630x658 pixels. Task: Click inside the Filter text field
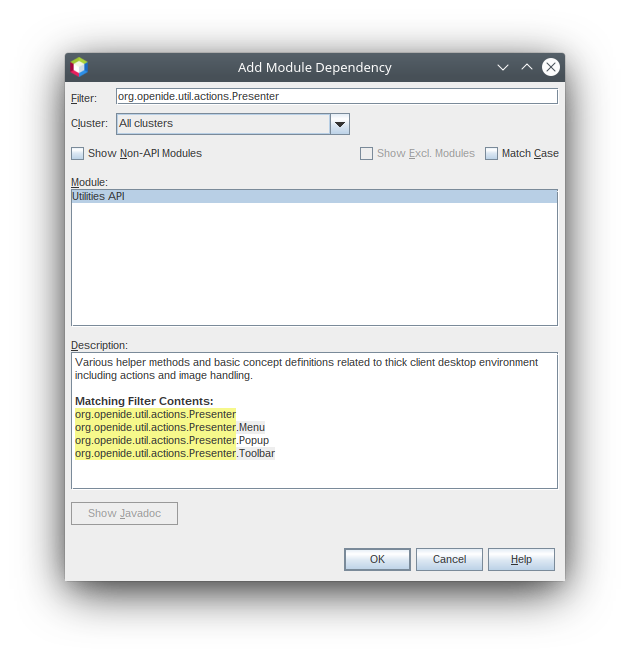(x=336, y=97)
